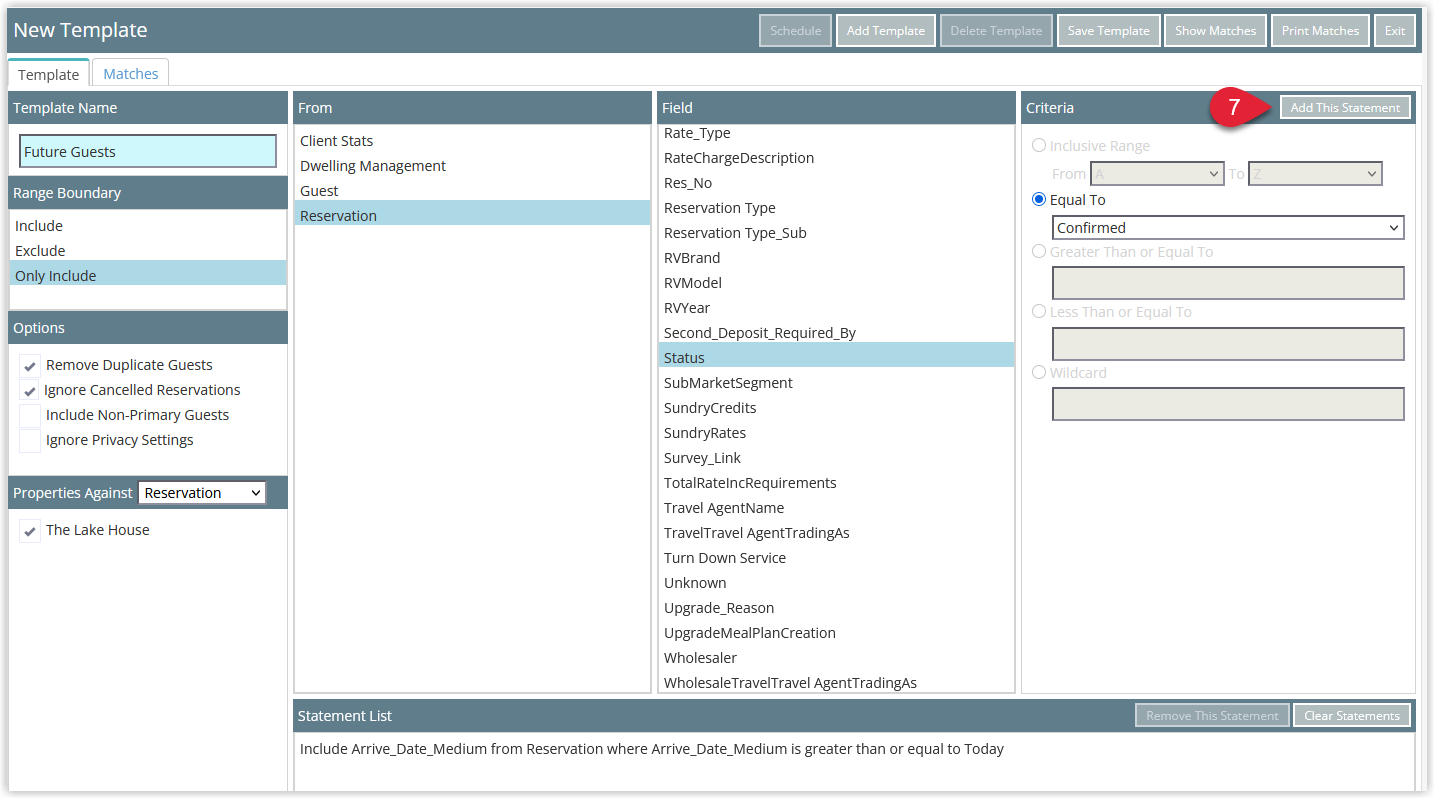Select RVModel field

(836, 283)
